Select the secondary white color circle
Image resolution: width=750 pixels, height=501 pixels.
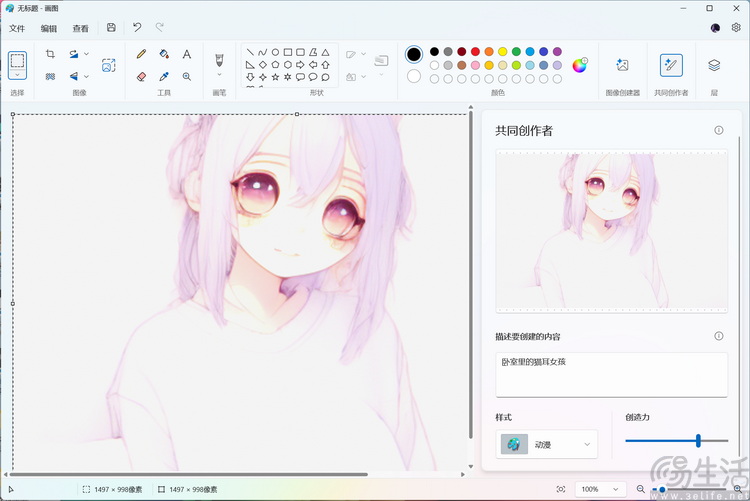pyautogui.click(x=414, y=76)
